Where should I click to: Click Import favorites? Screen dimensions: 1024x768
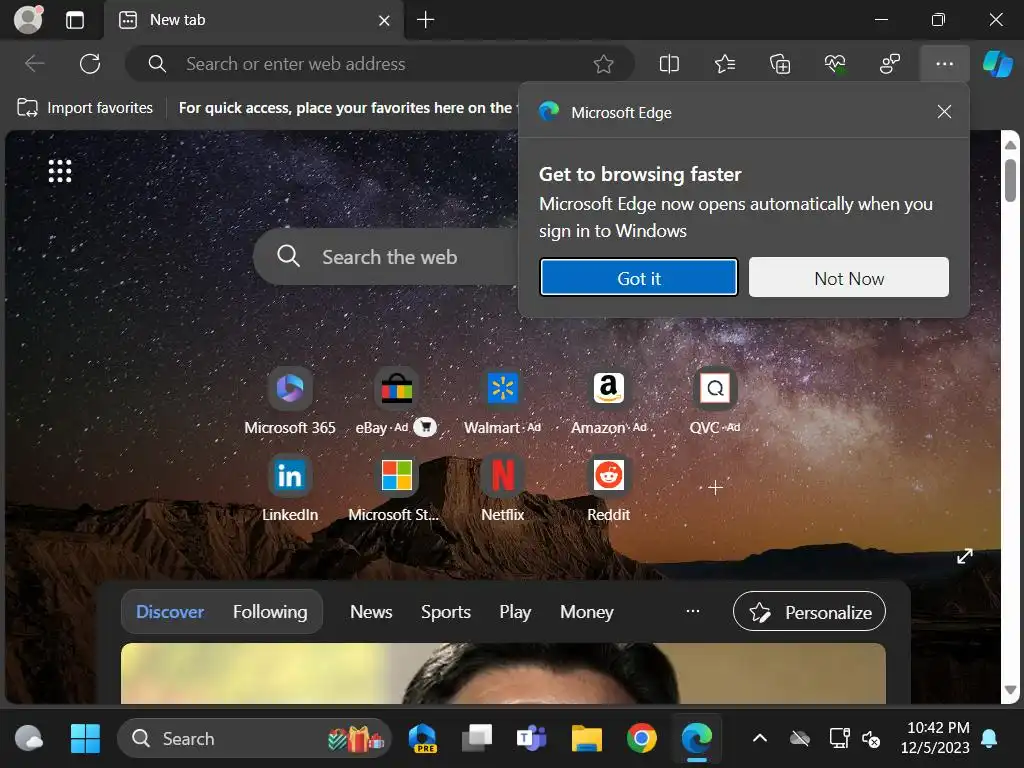pyautogui.click(x=85, y=108)
